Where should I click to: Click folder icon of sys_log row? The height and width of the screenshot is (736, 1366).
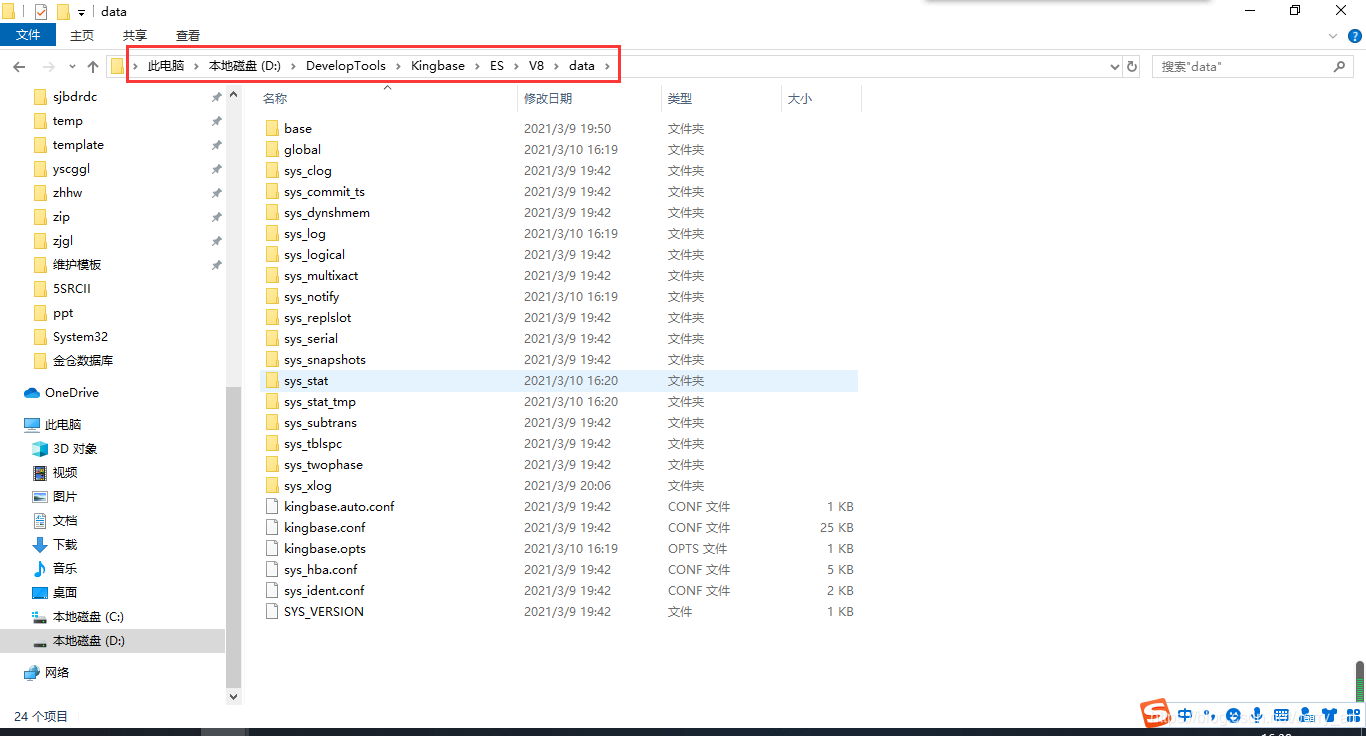point(272,233)
